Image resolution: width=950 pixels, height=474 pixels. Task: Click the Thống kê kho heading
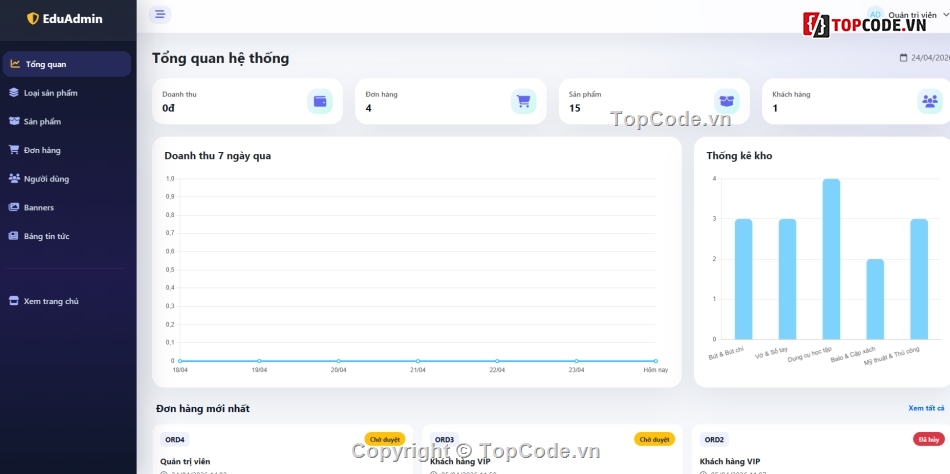[739, 156]
